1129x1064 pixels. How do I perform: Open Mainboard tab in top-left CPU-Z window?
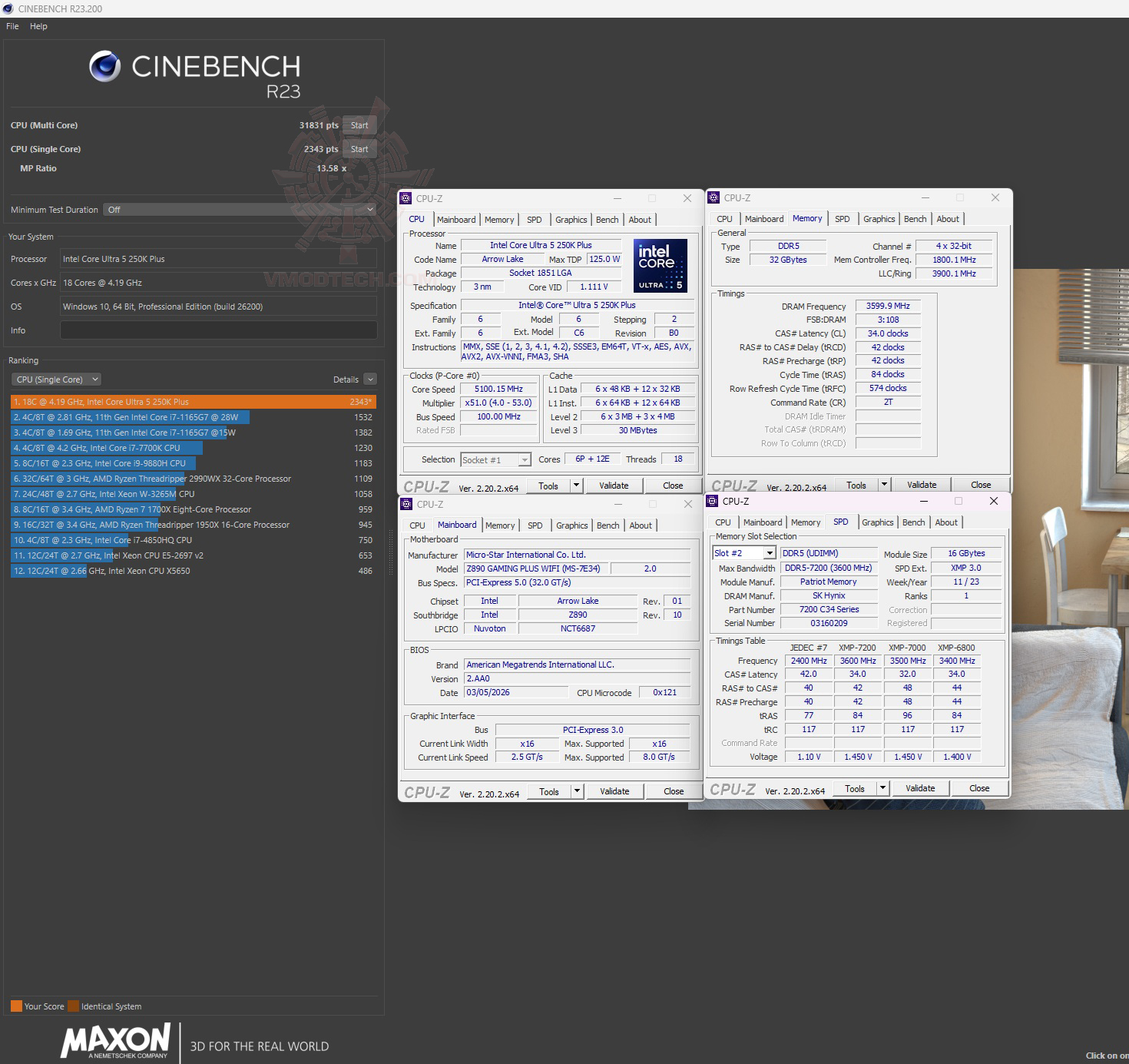[456, 220]
